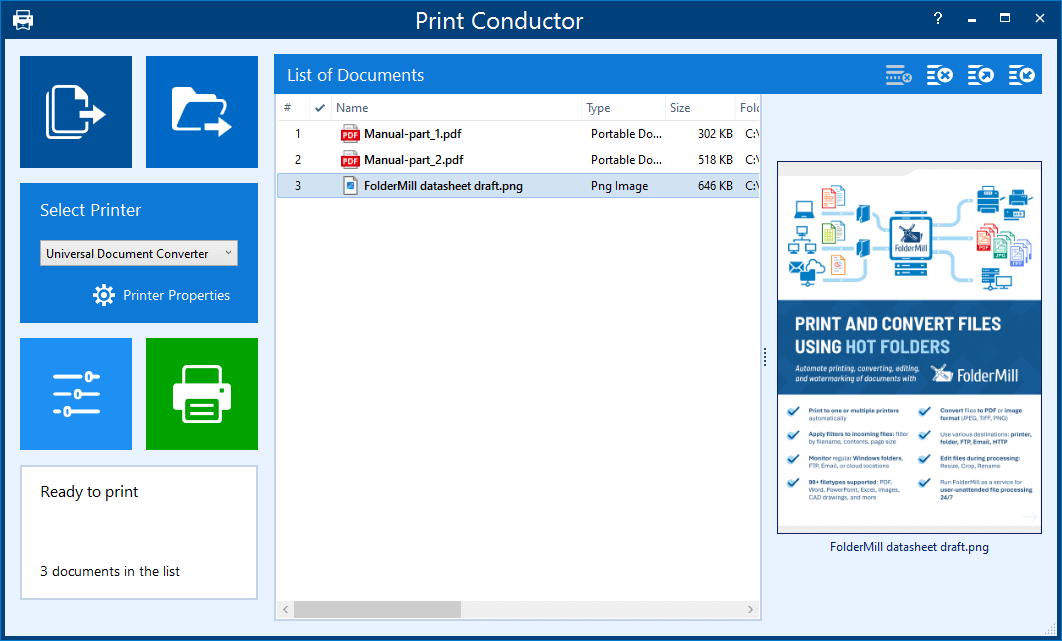
Task: Open the Settings sliders tile
Action: coord(76,394)
